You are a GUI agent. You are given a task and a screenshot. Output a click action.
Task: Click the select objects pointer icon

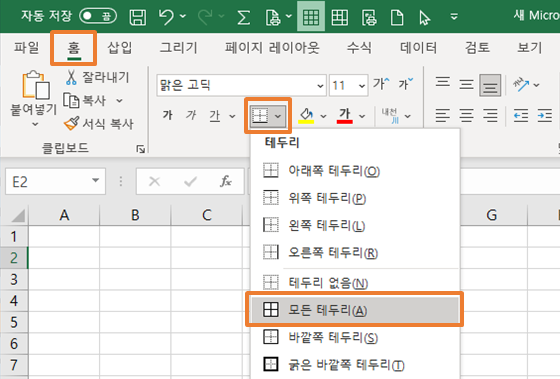click(425, 17)
